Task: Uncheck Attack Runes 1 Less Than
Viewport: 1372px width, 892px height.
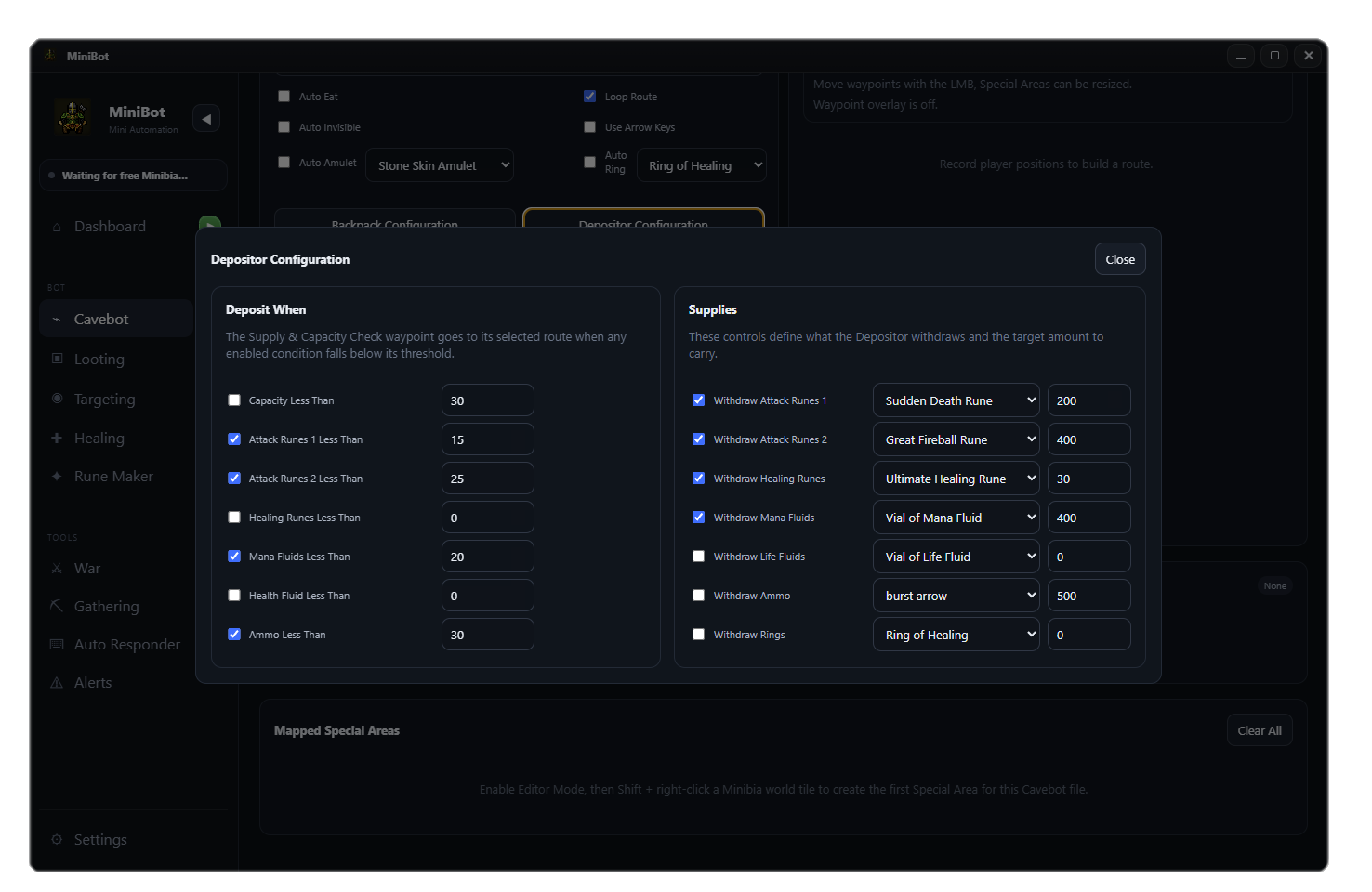Action: (234, 439)
